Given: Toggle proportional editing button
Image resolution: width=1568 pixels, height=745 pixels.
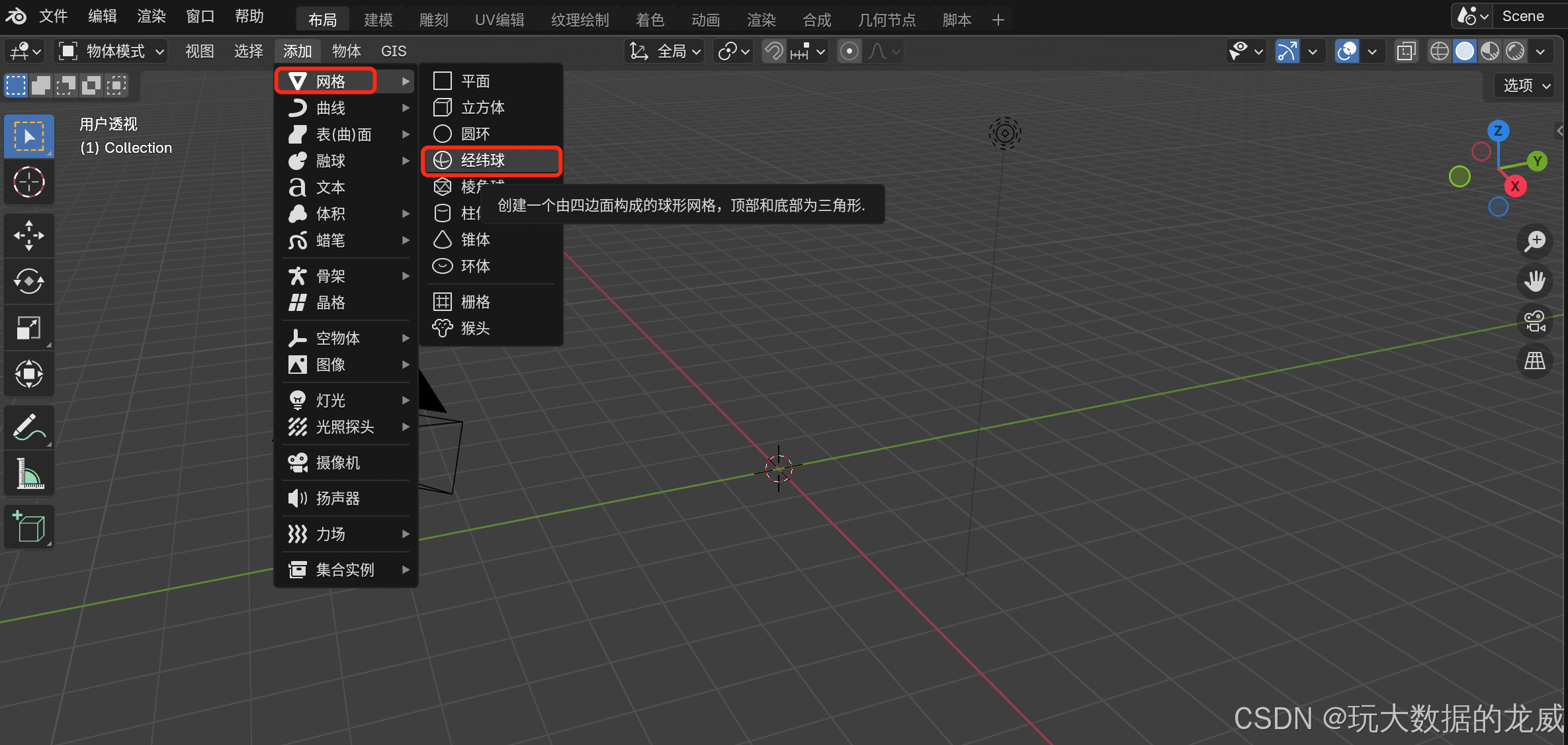Looking at the screenshot, I should point(849,51).
